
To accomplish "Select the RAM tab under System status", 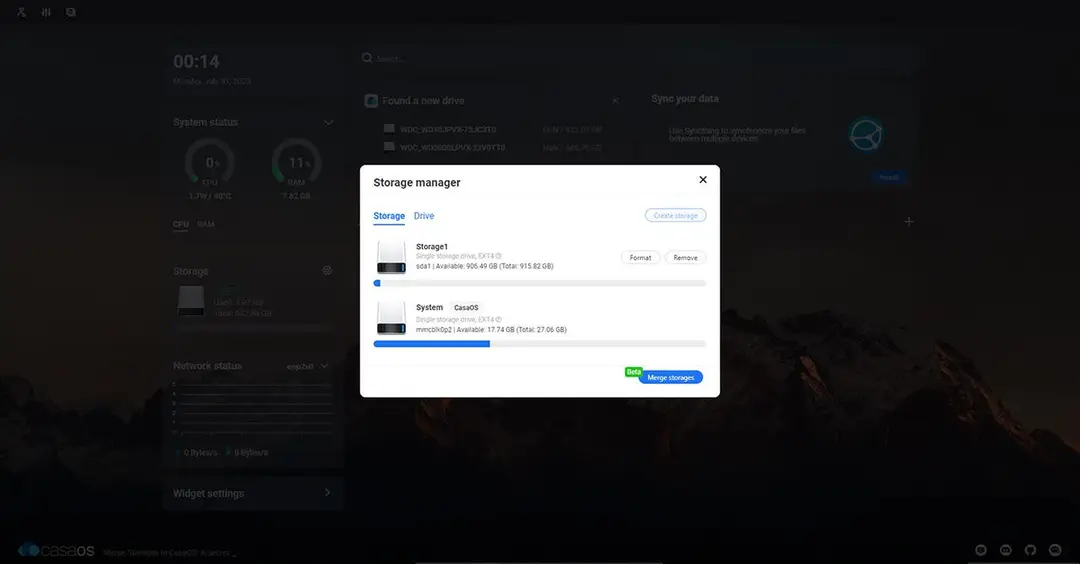I will [206, 224].
